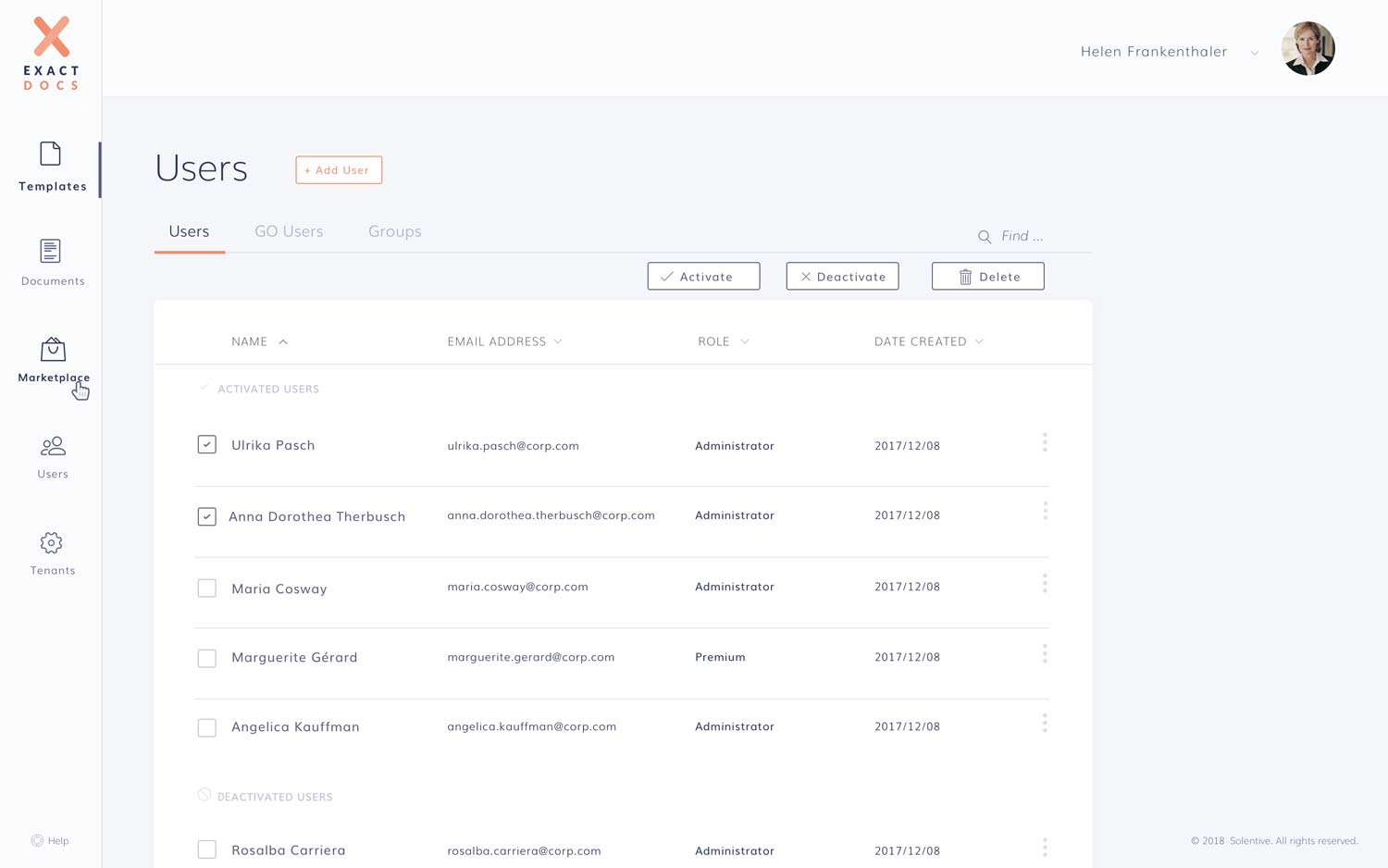The width and height of the screenshot is (1388, 868).
Task: Sort by Email Address column
Action: coord(505,341)
